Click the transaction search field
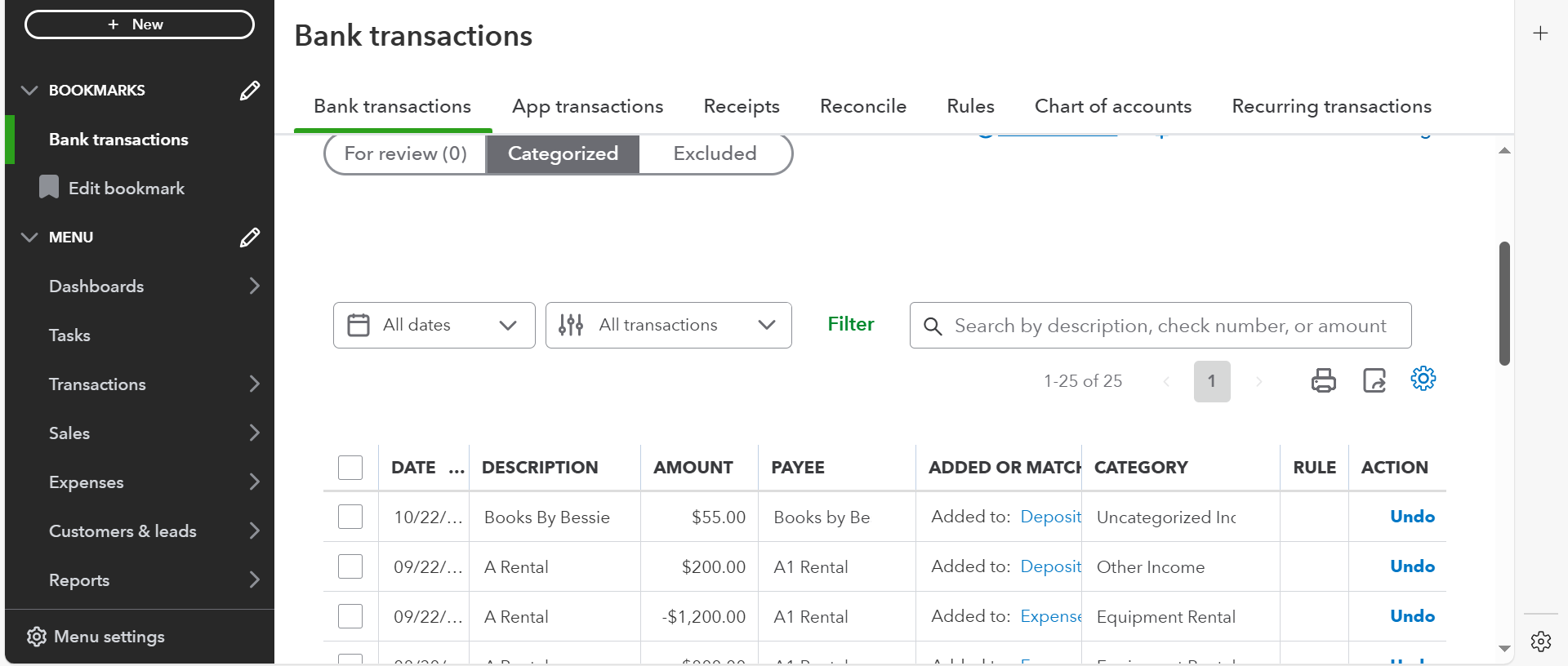Screen dimensions: 1568x666 1169,326
